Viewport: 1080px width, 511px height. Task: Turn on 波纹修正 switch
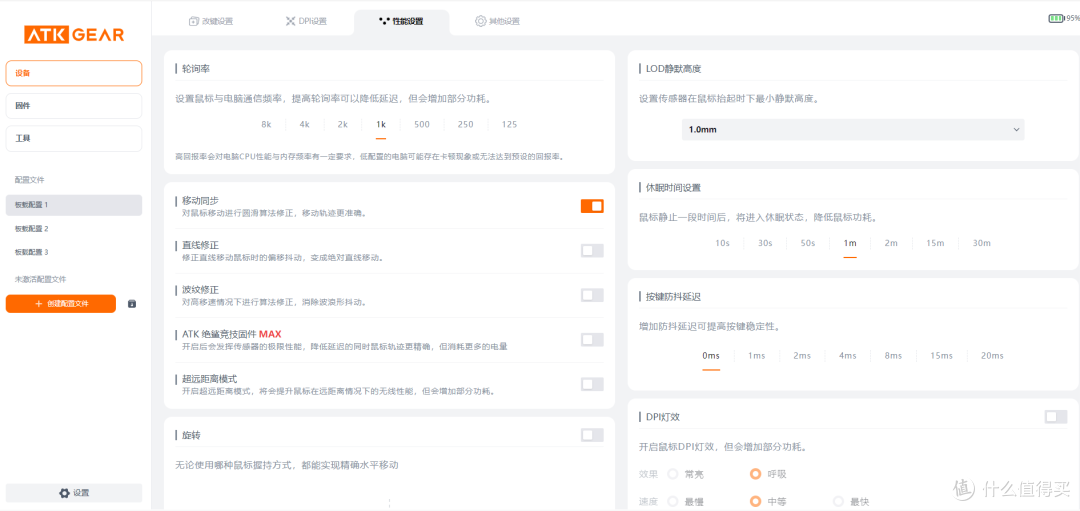point(592,295)
